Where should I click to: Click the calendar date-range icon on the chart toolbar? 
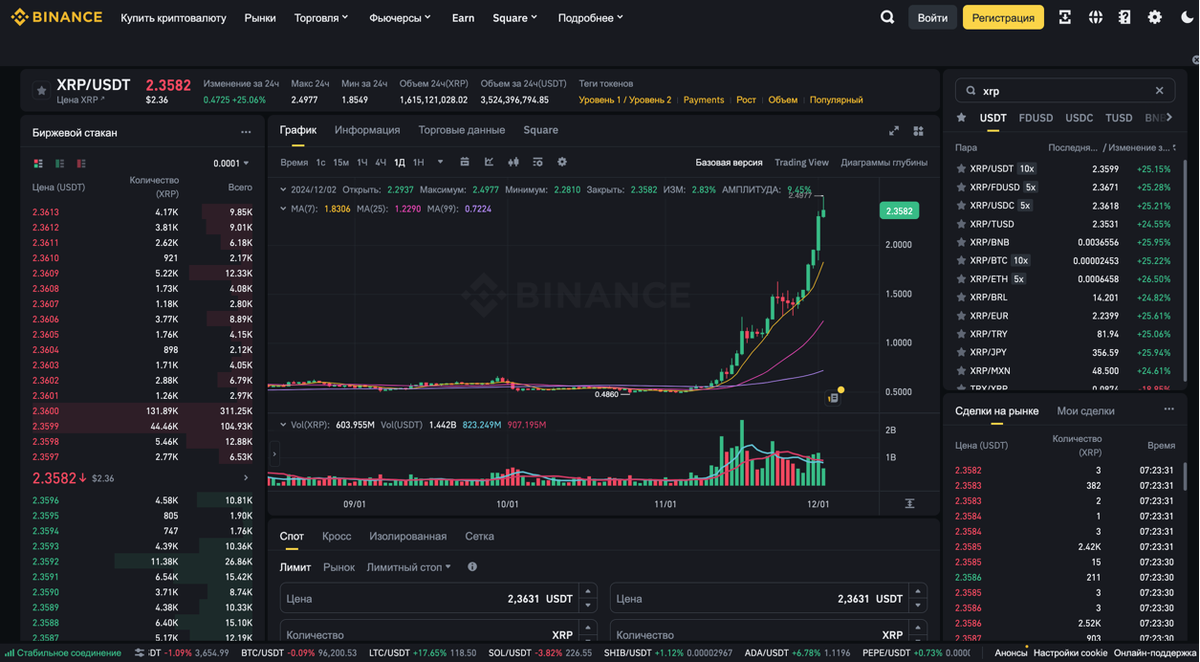(x=464, y=162)
